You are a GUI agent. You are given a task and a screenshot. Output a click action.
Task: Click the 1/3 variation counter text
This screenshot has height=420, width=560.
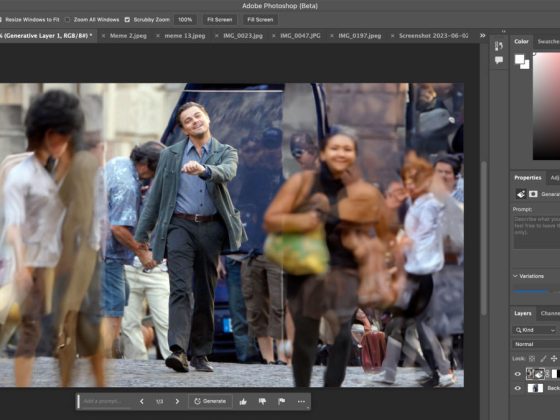pos(160,401)
